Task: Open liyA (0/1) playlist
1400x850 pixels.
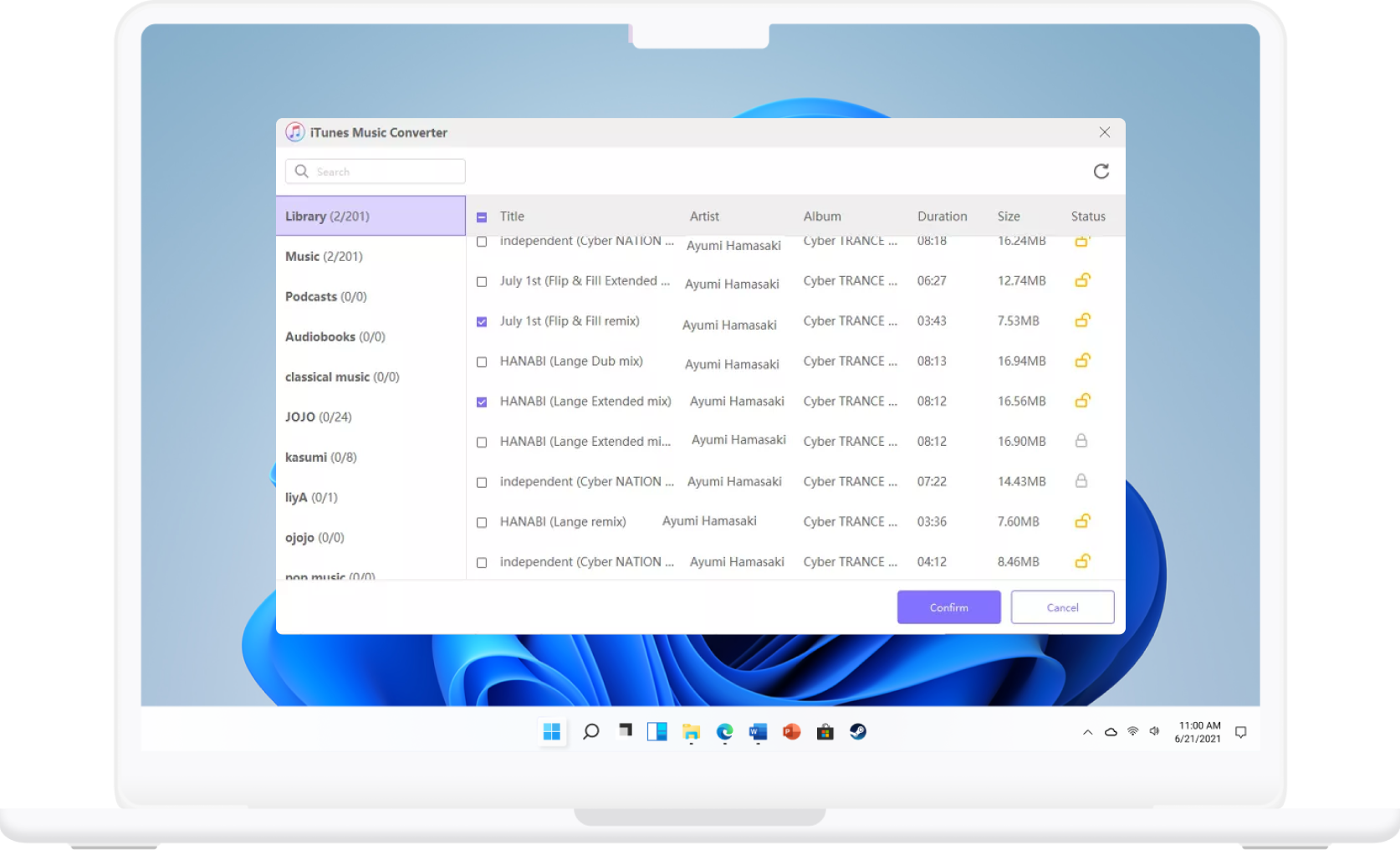Action: 370,497
